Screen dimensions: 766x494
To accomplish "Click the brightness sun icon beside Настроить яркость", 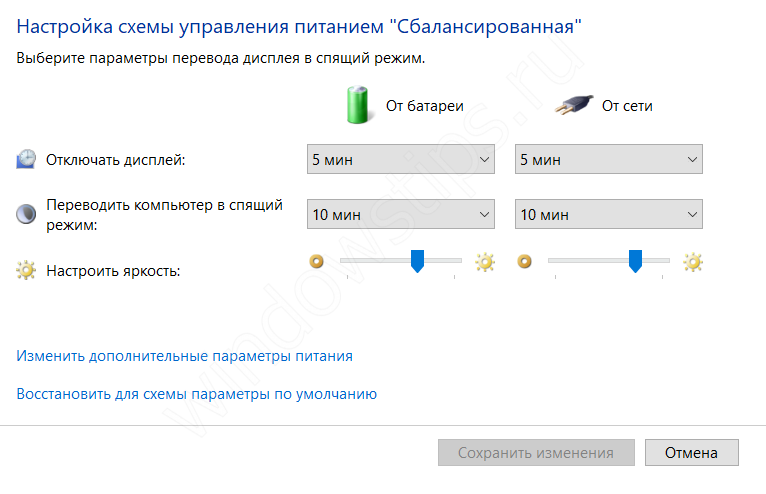I will (x=27, y=270).
